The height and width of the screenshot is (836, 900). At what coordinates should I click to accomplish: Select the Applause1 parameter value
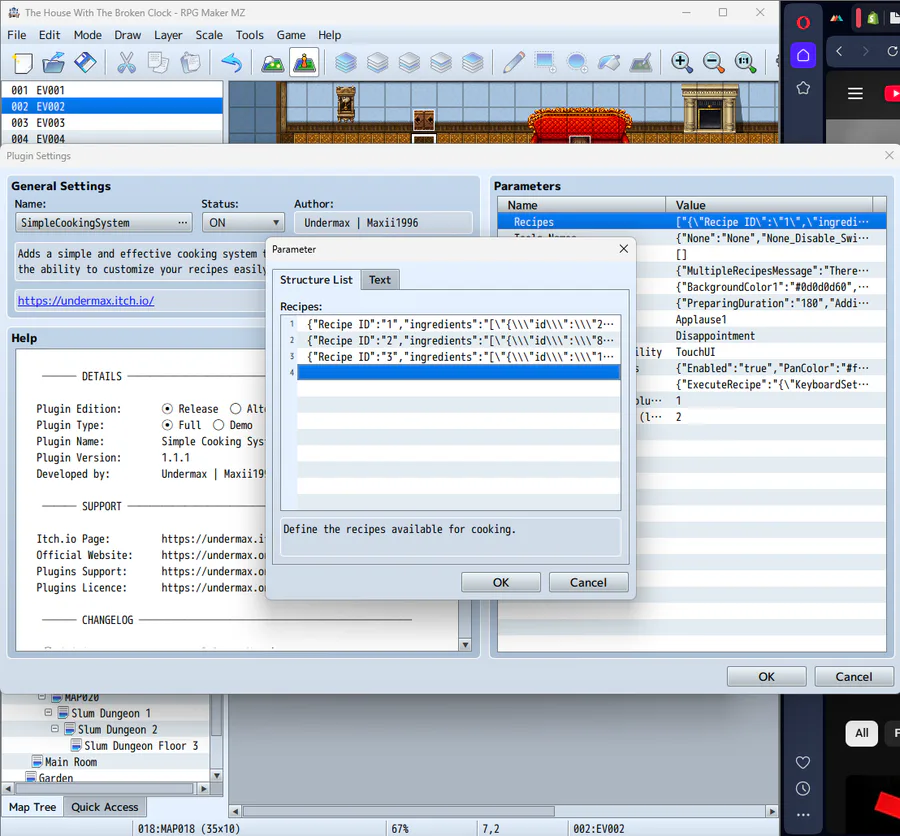pos(701,319)
